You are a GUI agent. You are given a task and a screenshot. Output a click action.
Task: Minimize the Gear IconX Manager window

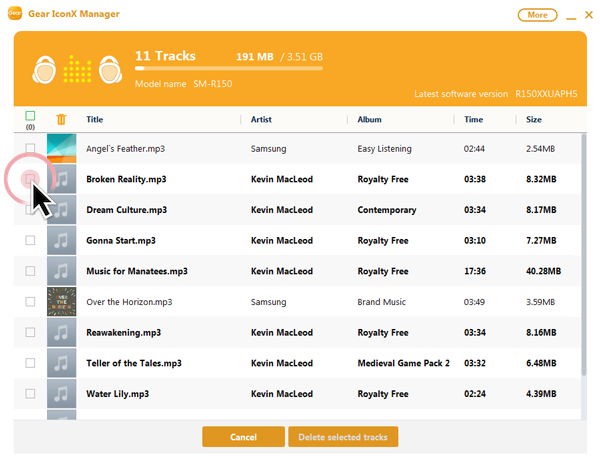pyautogui.click(x=571, y=18)
